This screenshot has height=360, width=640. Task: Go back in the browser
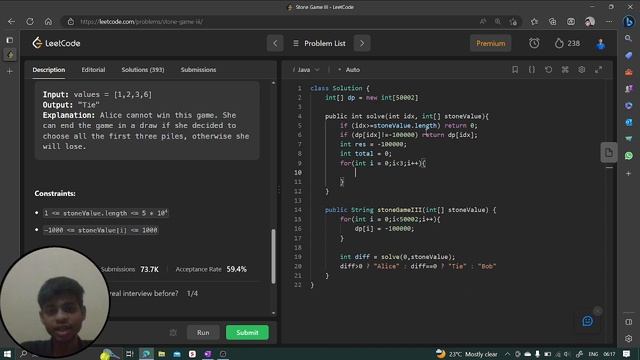(x=11, y=22)
